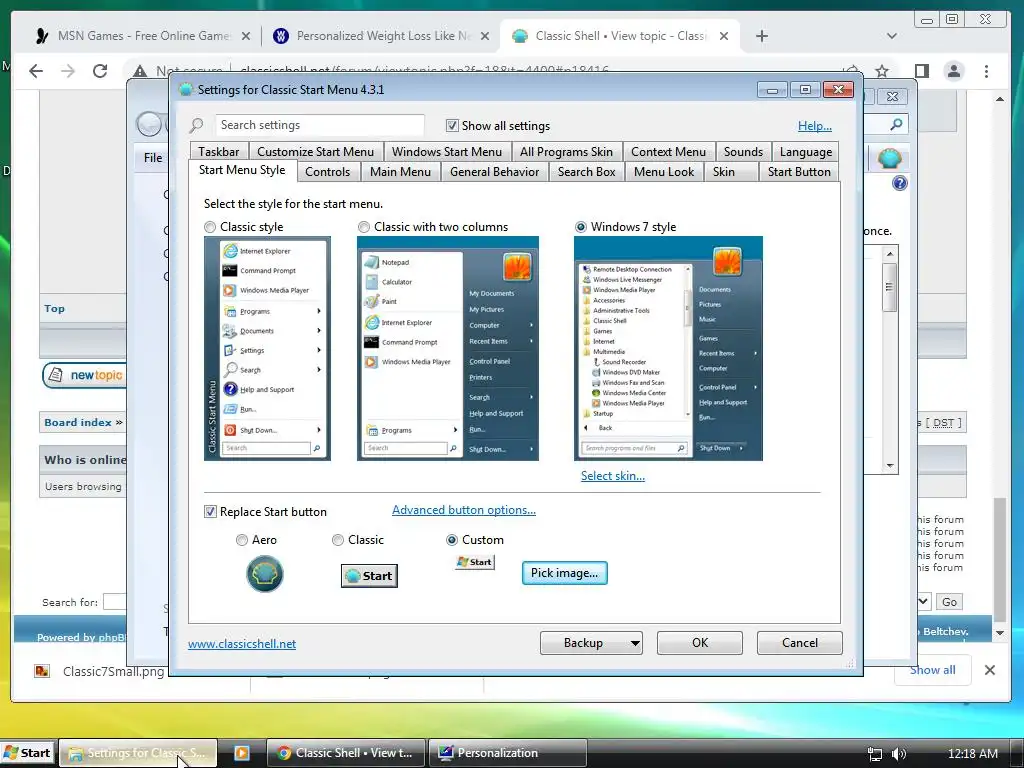Click the Windows Start button on taskbar
Screen dimensions: 1024x768
(x=27, y=753)
